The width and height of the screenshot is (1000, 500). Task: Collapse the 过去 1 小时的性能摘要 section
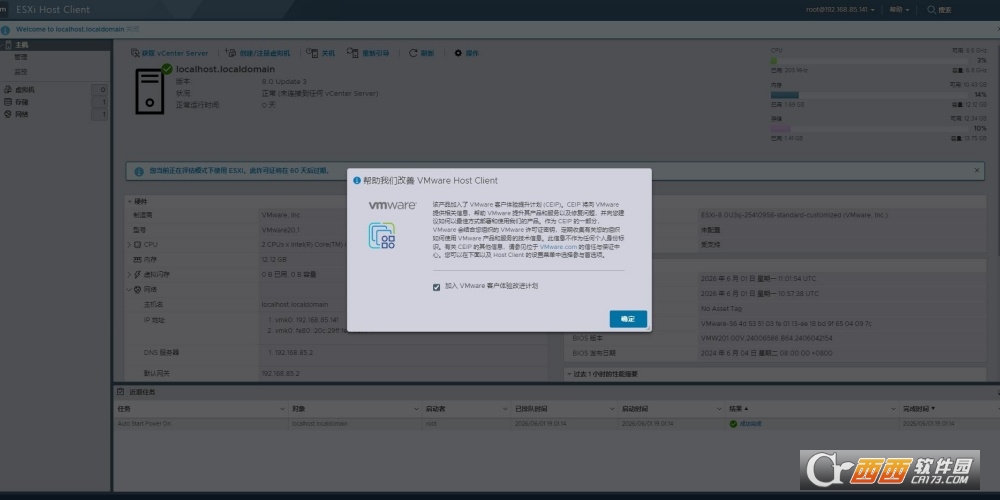tap(569, 374)
